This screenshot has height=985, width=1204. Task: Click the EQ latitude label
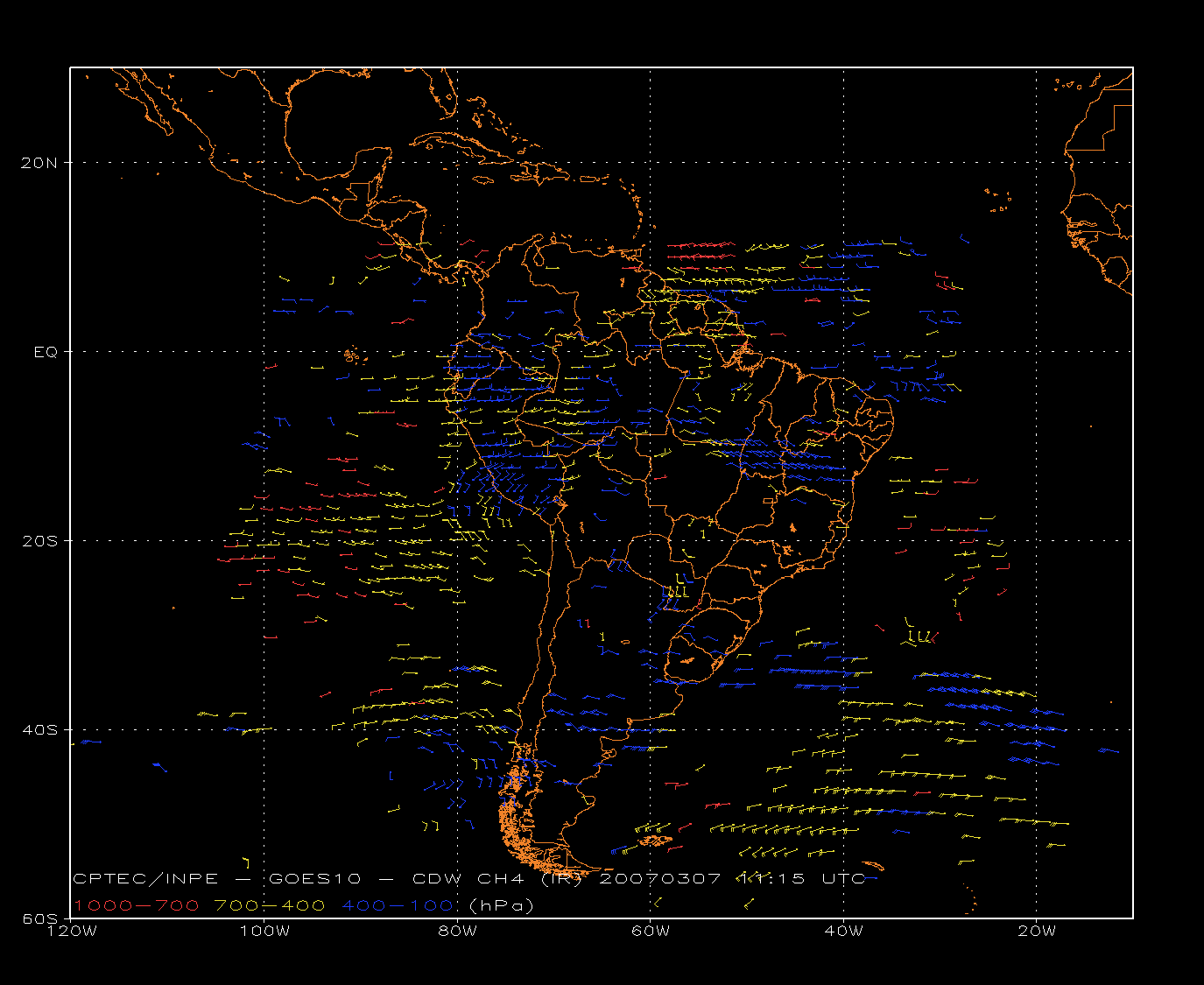click(46, 352)
